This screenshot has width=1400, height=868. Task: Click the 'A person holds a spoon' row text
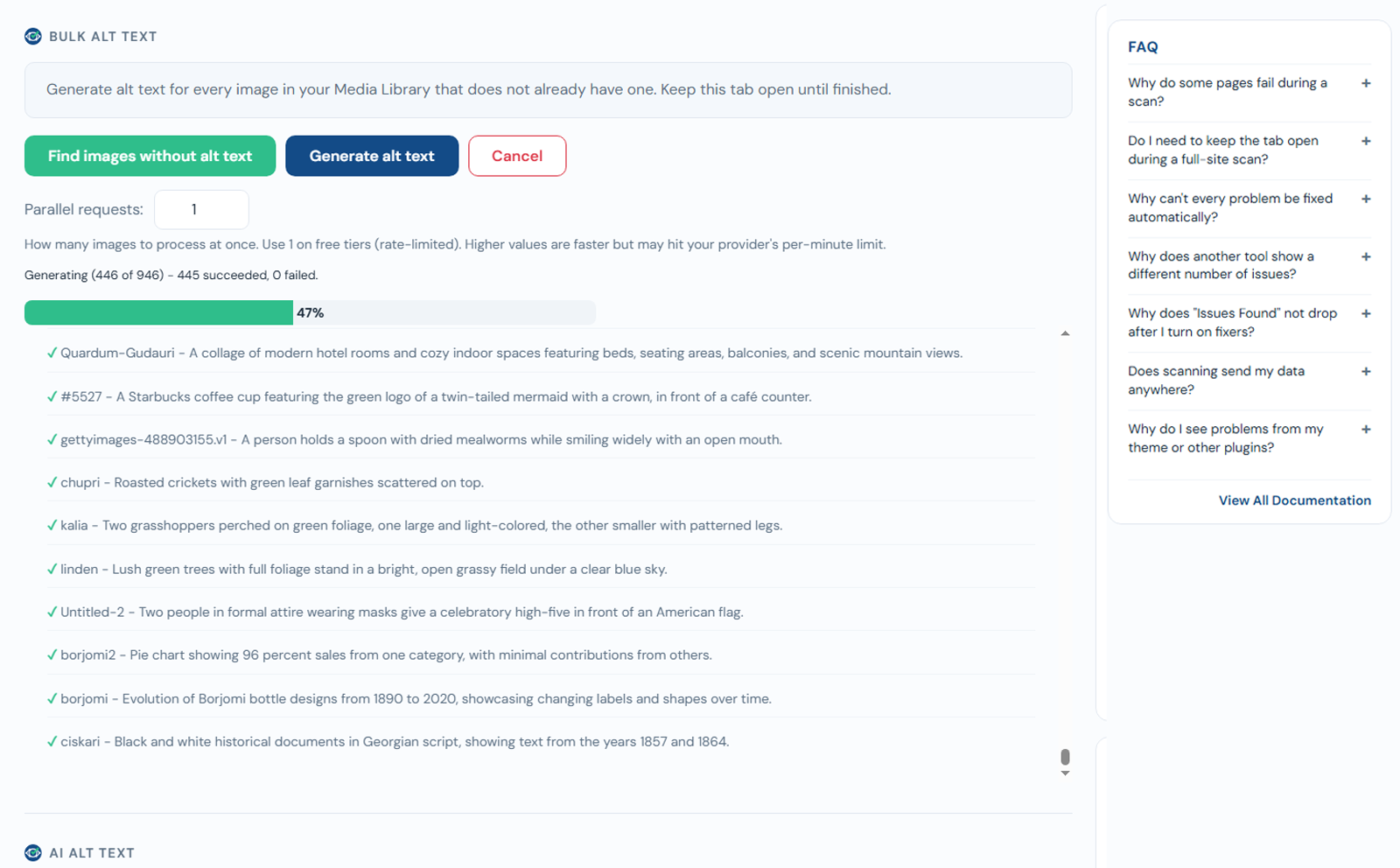(x=512, y=439)
